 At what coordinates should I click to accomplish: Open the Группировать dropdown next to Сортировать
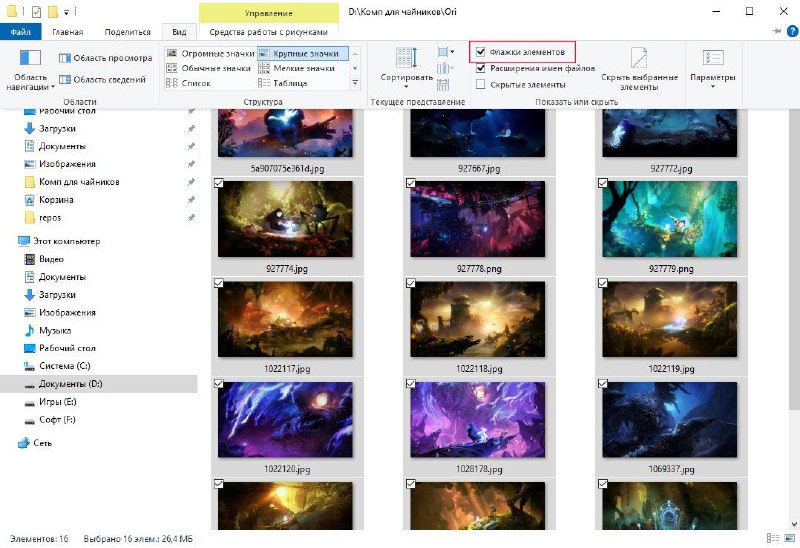[x=445, y=52]
